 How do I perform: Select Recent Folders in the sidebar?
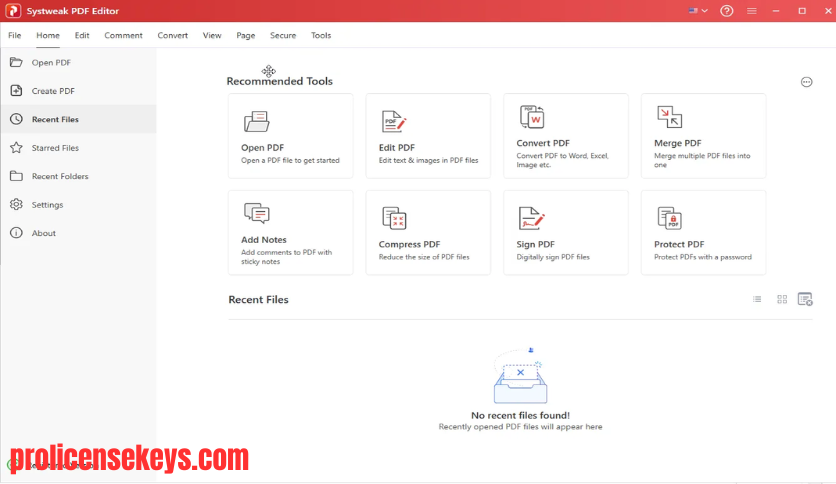(78, 176)
